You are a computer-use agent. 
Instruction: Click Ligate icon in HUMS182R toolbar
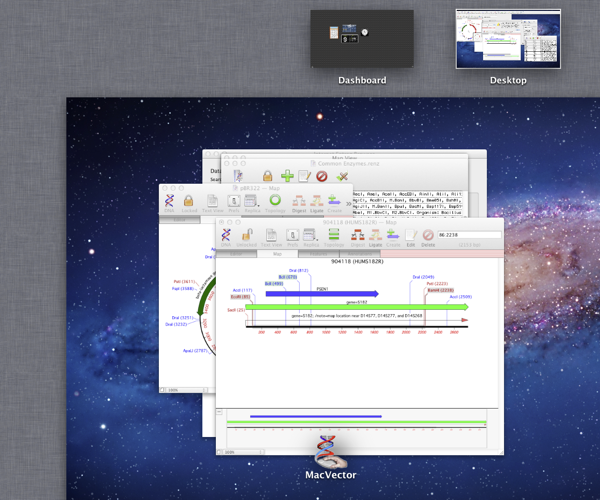pos(375,235)
